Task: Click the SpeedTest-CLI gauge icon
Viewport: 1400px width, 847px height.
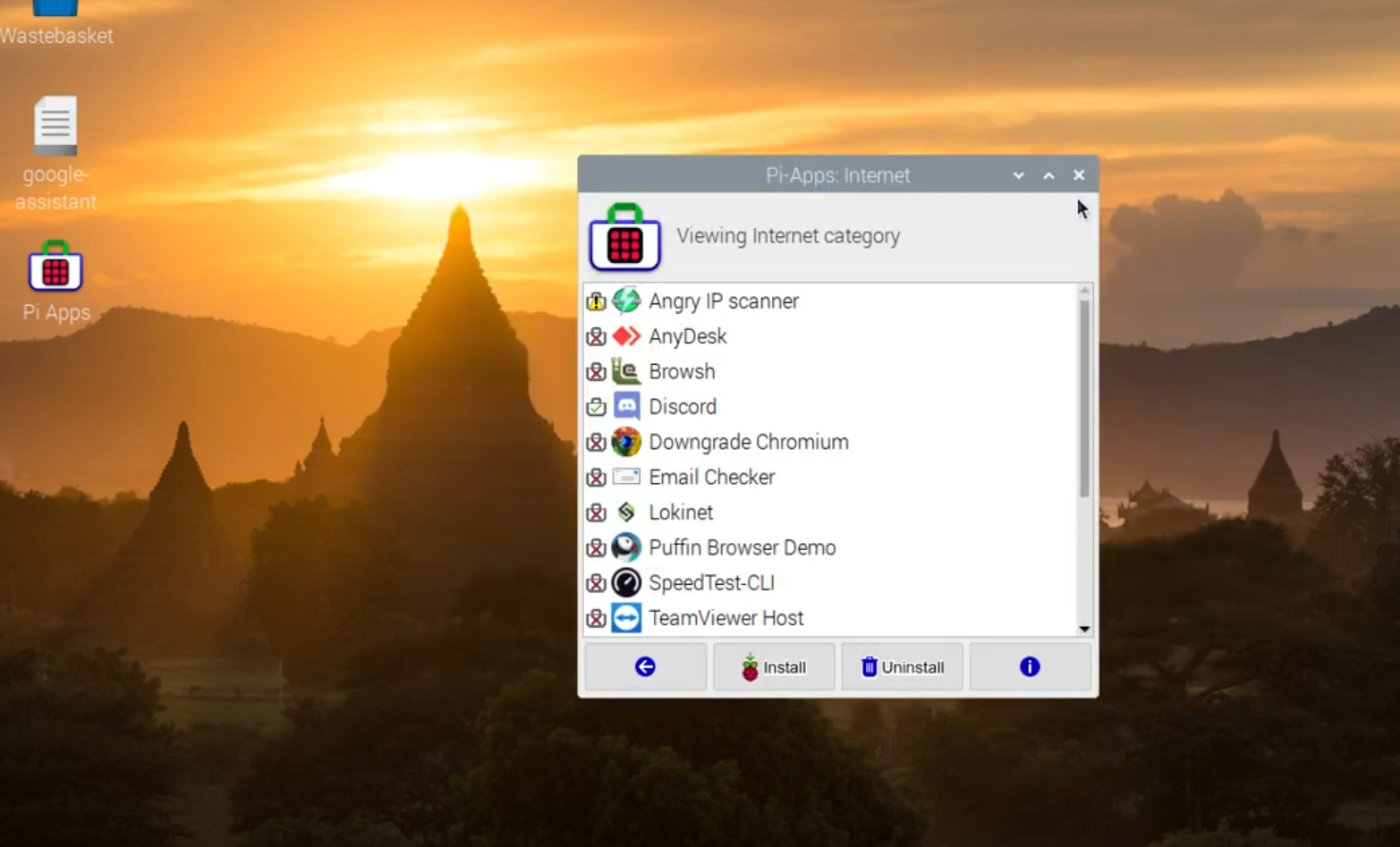Action: click(x=627, y=583)
